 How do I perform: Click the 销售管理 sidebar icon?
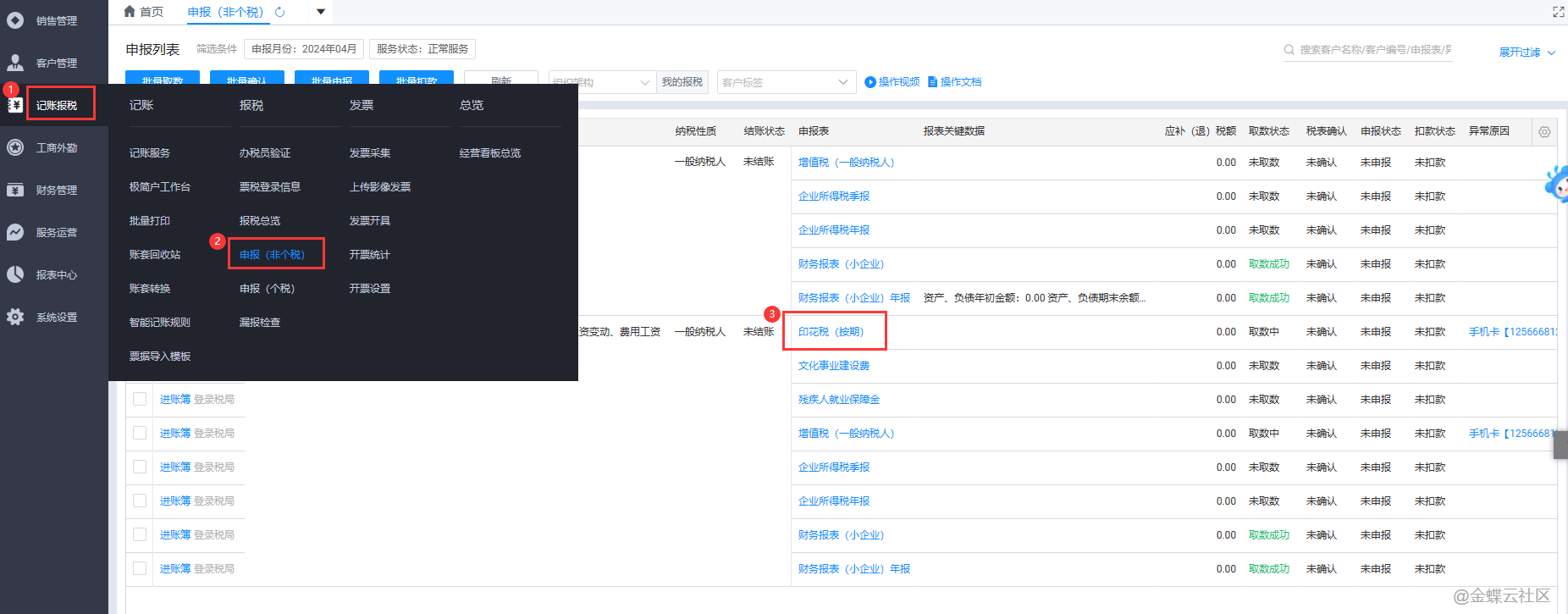click(x=15, y=20)
